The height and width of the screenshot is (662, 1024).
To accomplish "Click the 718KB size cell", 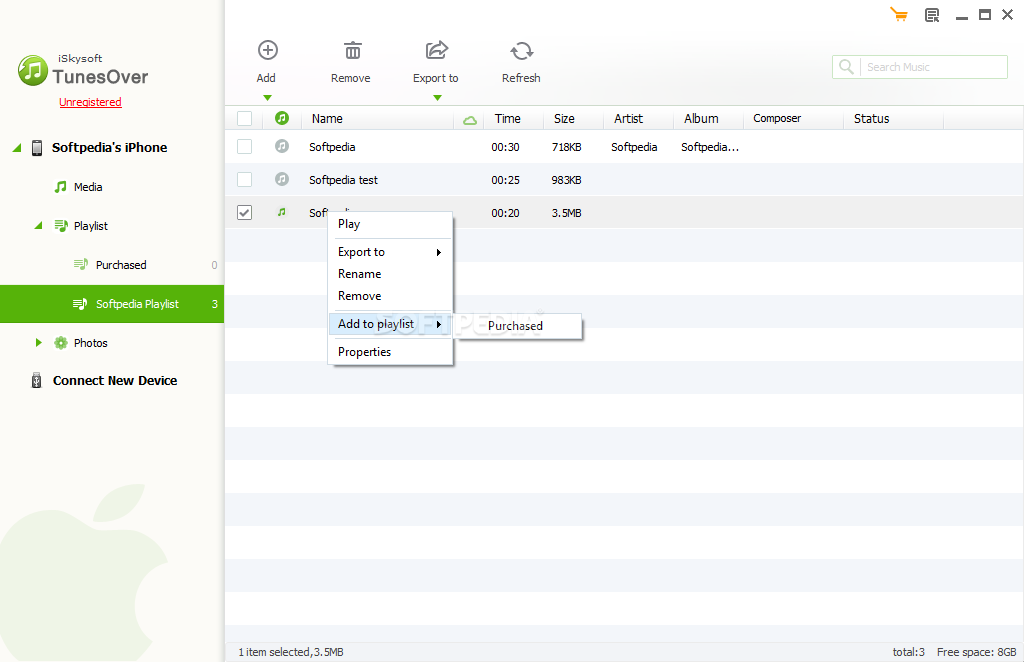I will pos(566,147).
